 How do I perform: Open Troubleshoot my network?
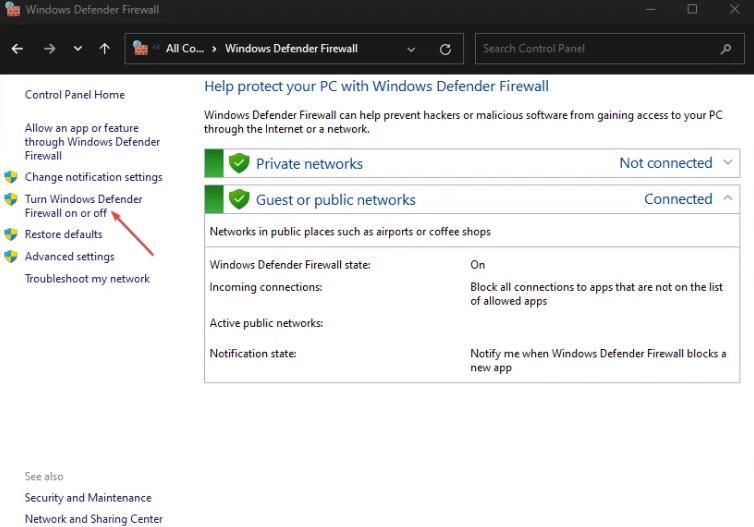[88, 279]
